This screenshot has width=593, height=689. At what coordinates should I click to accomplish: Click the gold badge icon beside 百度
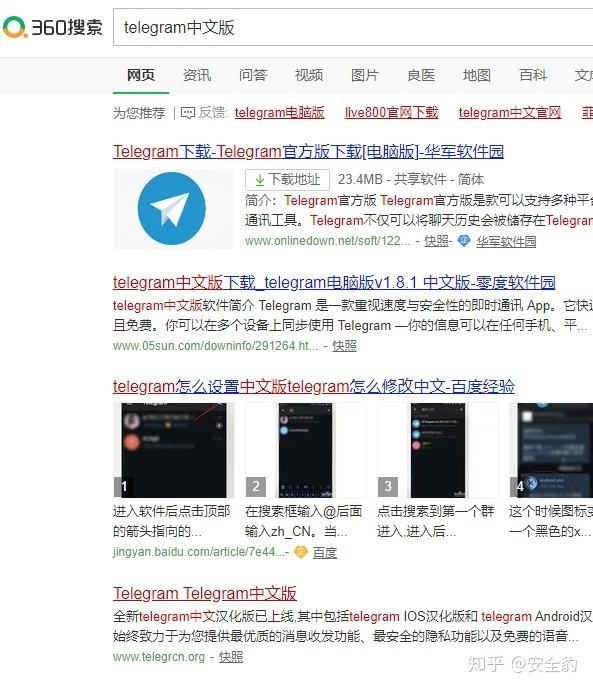[301, 552]
